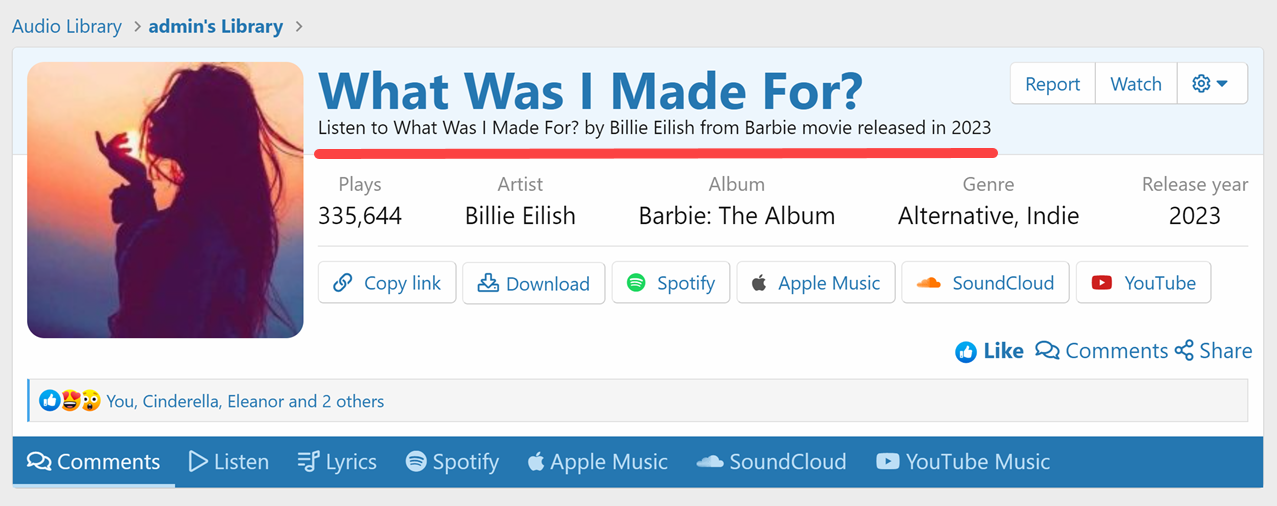Screen dimensions: 1277x506
Task: Toggle Like on this track
Action: click(x=989, y=351)
